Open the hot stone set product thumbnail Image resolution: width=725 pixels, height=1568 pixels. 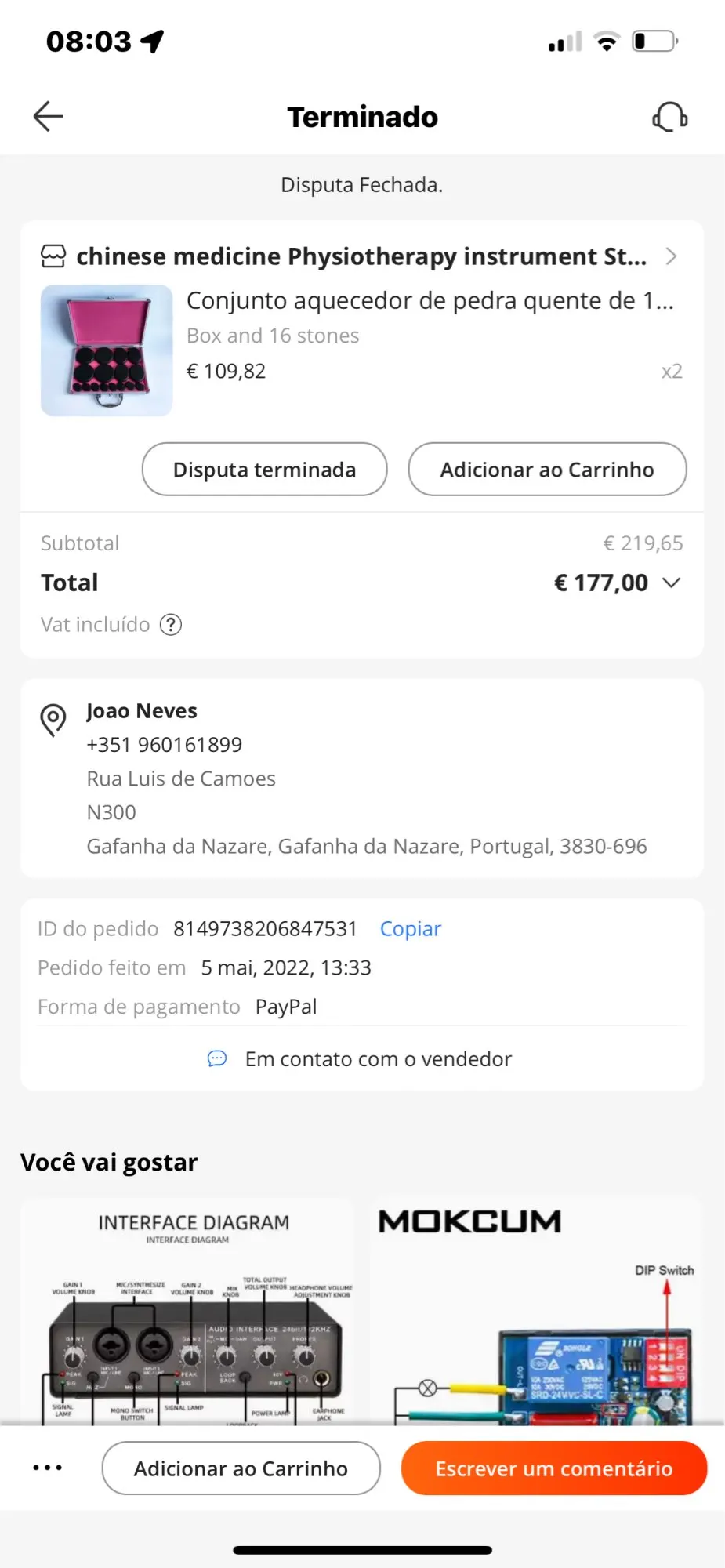tap(107, 350)
